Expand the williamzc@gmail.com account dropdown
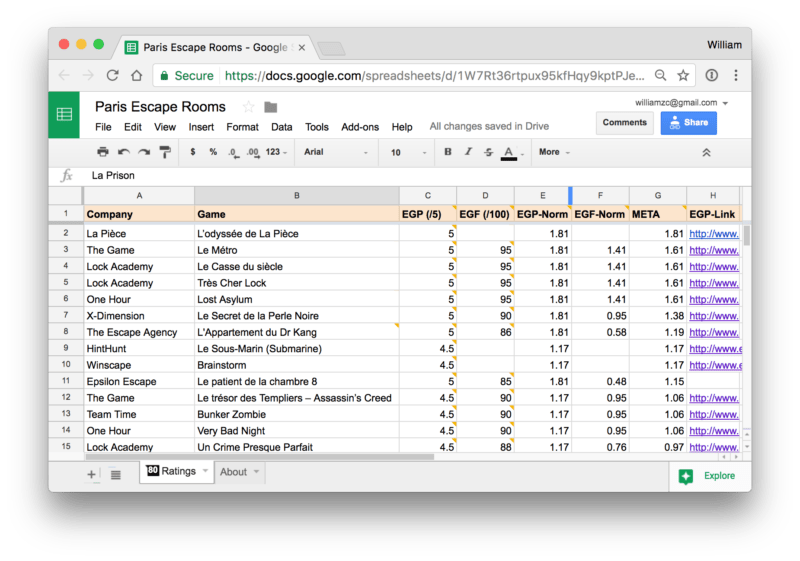The image size is (800, 561). tap(725, 103)
